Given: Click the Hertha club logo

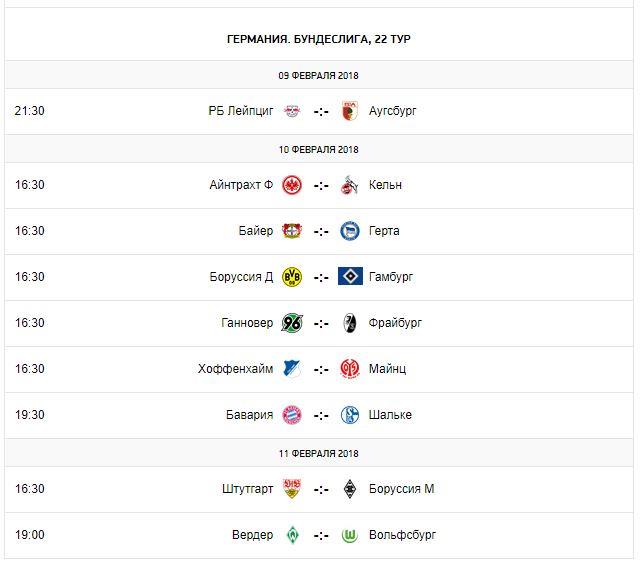Looking at the screenshot, I should pos(349,231).
